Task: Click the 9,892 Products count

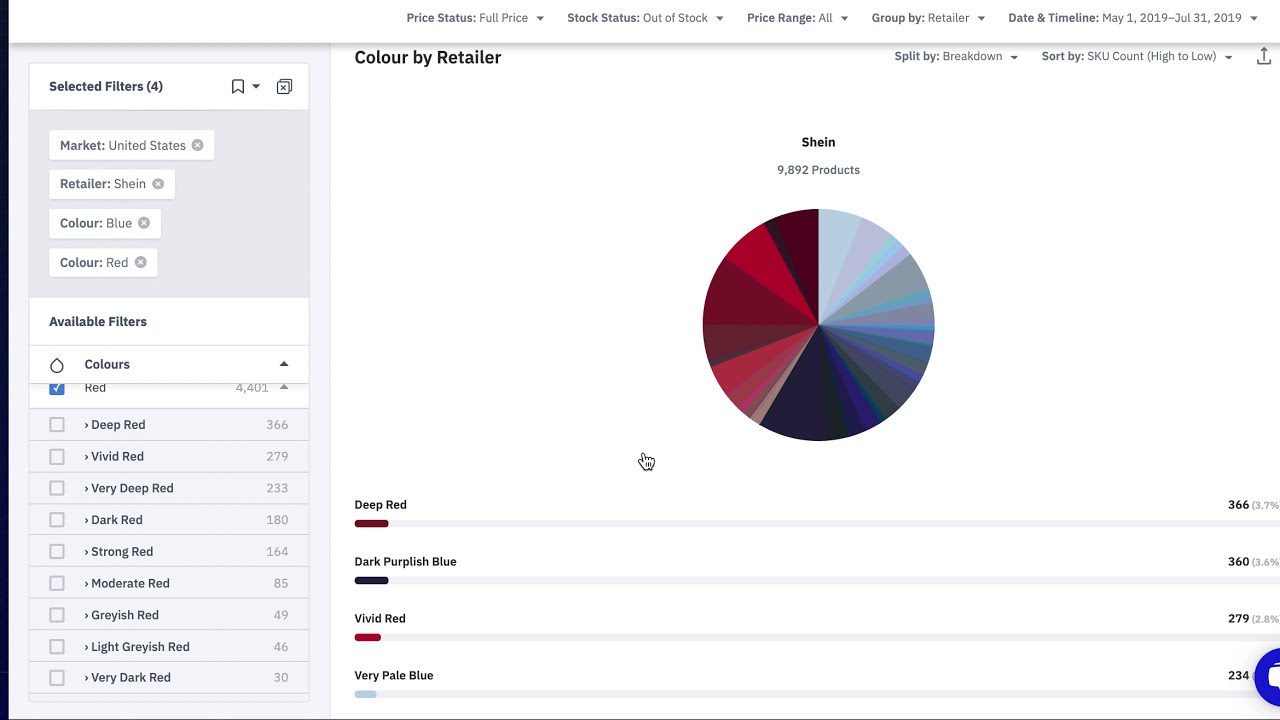Action: coord(818,170)
